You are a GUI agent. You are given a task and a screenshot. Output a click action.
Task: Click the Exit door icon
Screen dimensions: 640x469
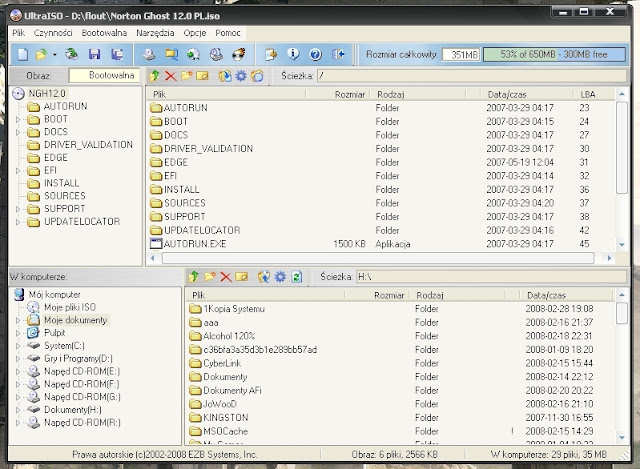[x=338, y=54]
